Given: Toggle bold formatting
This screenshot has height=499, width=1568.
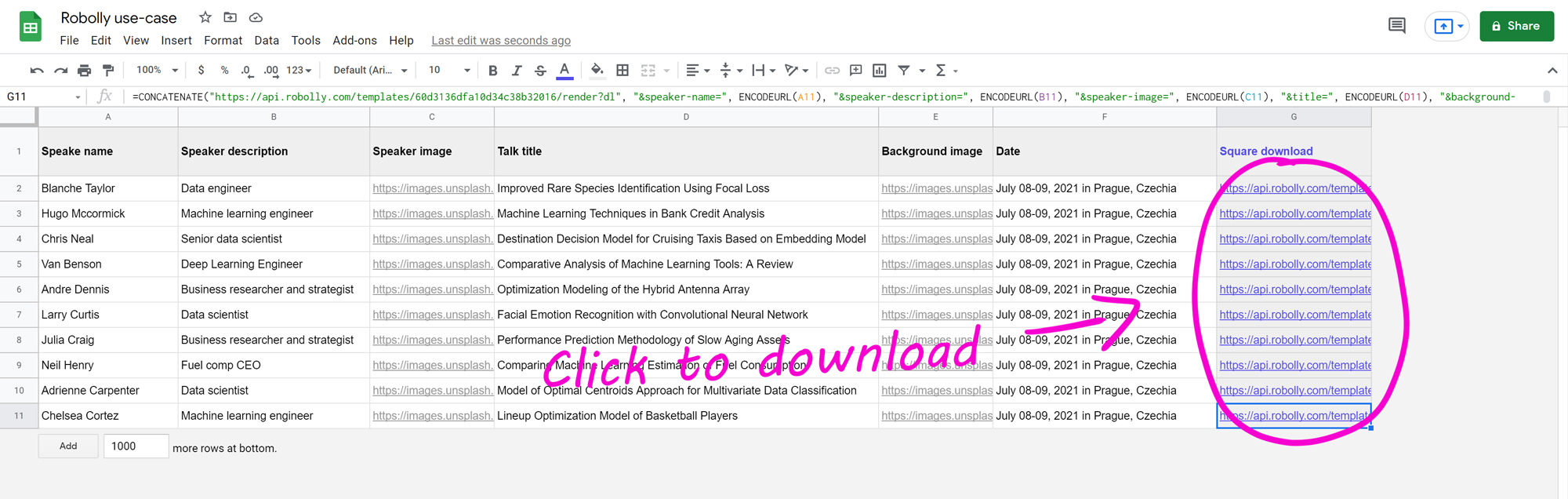Looking at the screenshot, I should point(492,71).
